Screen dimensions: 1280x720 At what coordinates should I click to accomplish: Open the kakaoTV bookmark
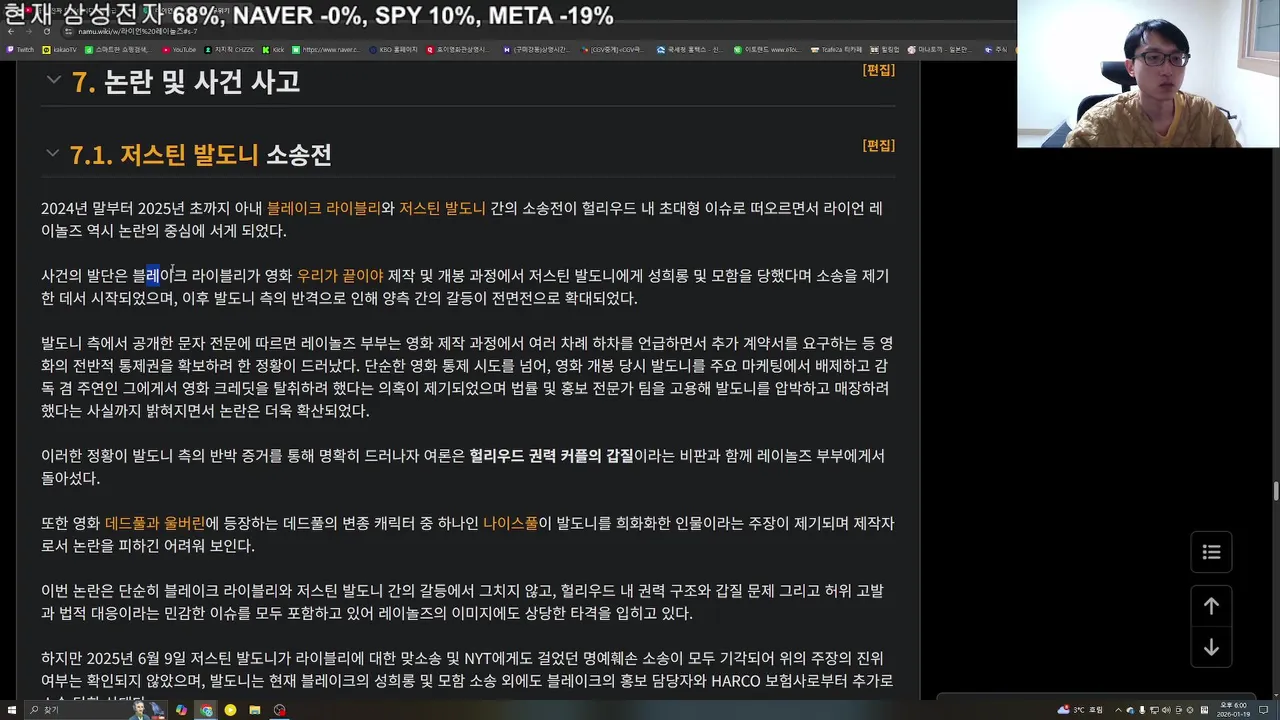pos(60,49)
